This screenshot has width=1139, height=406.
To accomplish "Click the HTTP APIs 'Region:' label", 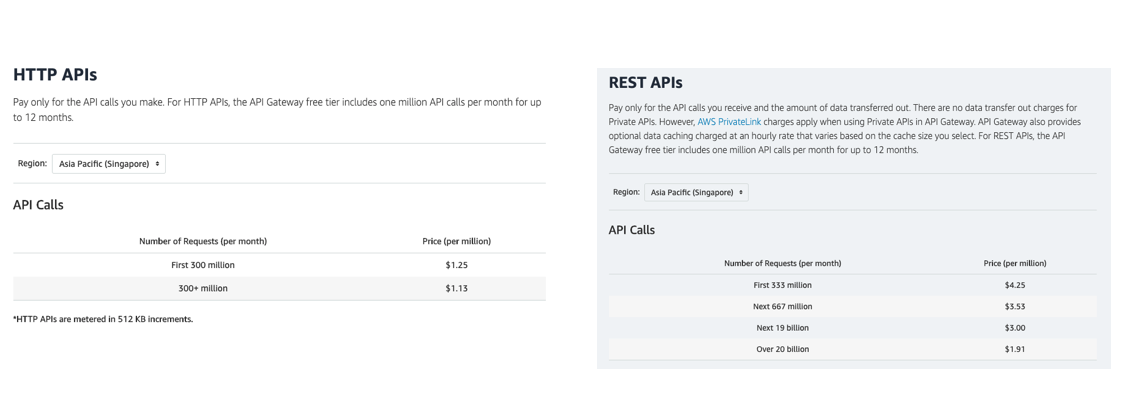I will [x=32, y=163].
